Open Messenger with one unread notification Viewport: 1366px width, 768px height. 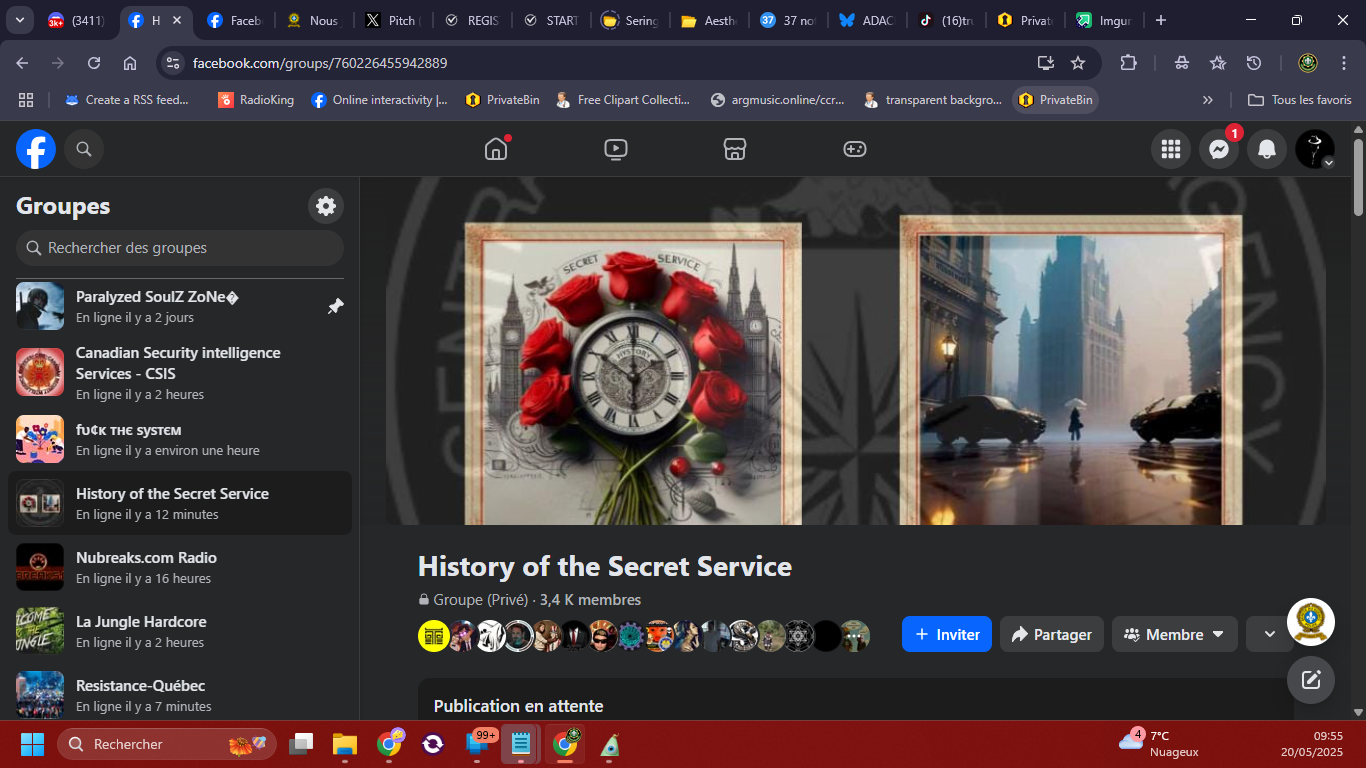click(x=1219, y=149)
